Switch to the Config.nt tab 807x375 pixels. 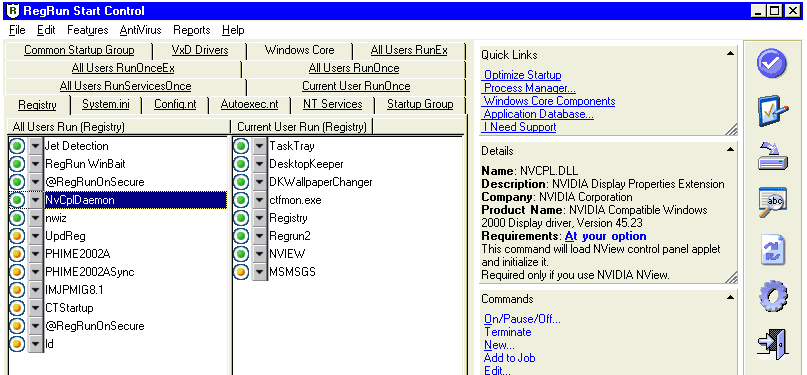(x=175, y=104)
